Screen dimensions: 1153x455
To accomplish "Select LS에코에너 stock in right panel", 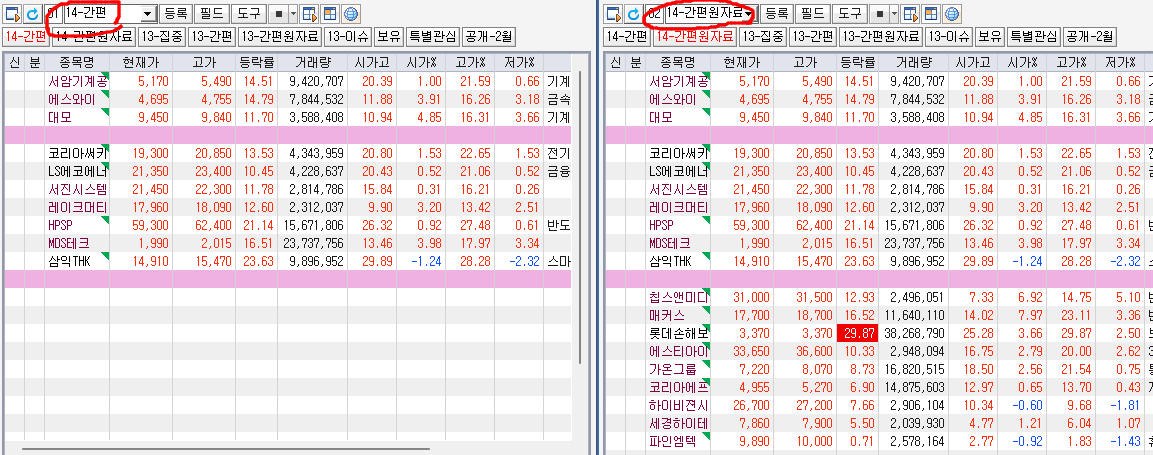I will (x=677, y=171).
